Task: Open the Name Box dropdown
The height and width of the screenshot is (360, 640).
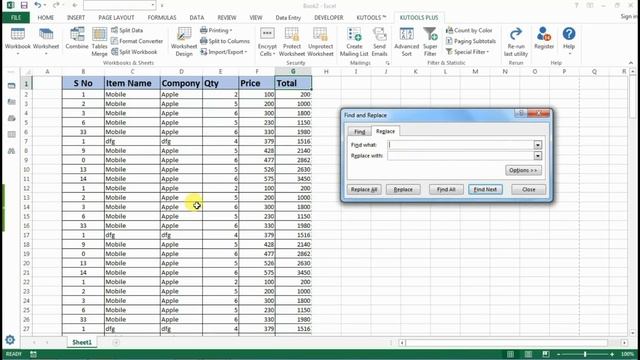Action: click(x=153, y=5)
